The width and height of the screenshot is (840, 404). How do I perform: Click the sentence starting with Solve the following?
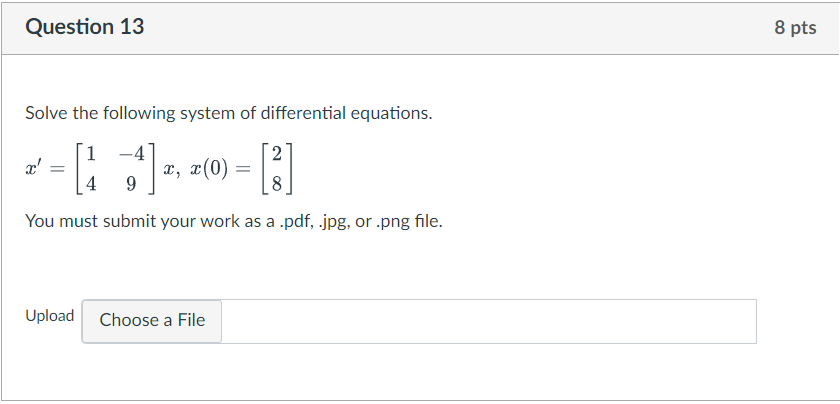pyautogui.click(x=229, y=113)
